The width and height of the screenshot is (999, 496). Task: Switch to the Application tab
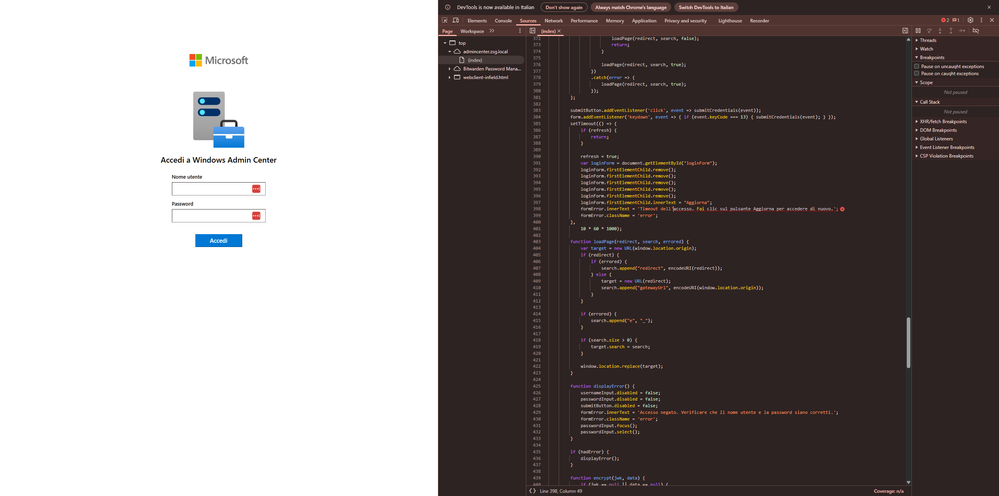point(644,20)
